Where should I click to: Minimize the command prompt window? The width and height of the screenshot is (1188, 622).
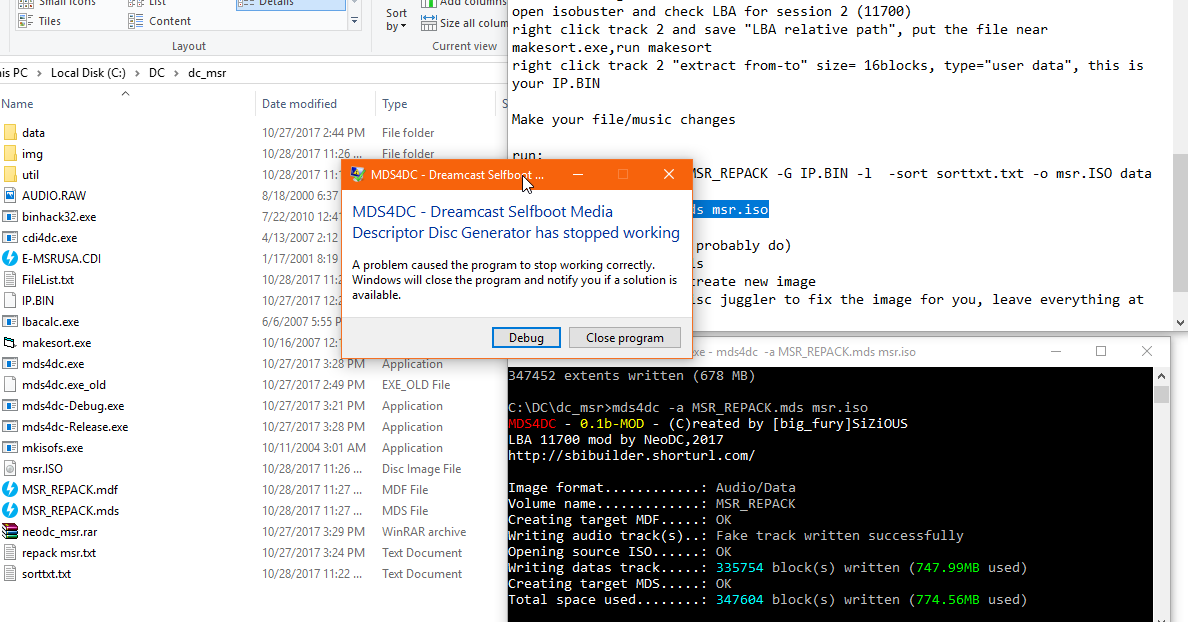tap(1055, 352)
